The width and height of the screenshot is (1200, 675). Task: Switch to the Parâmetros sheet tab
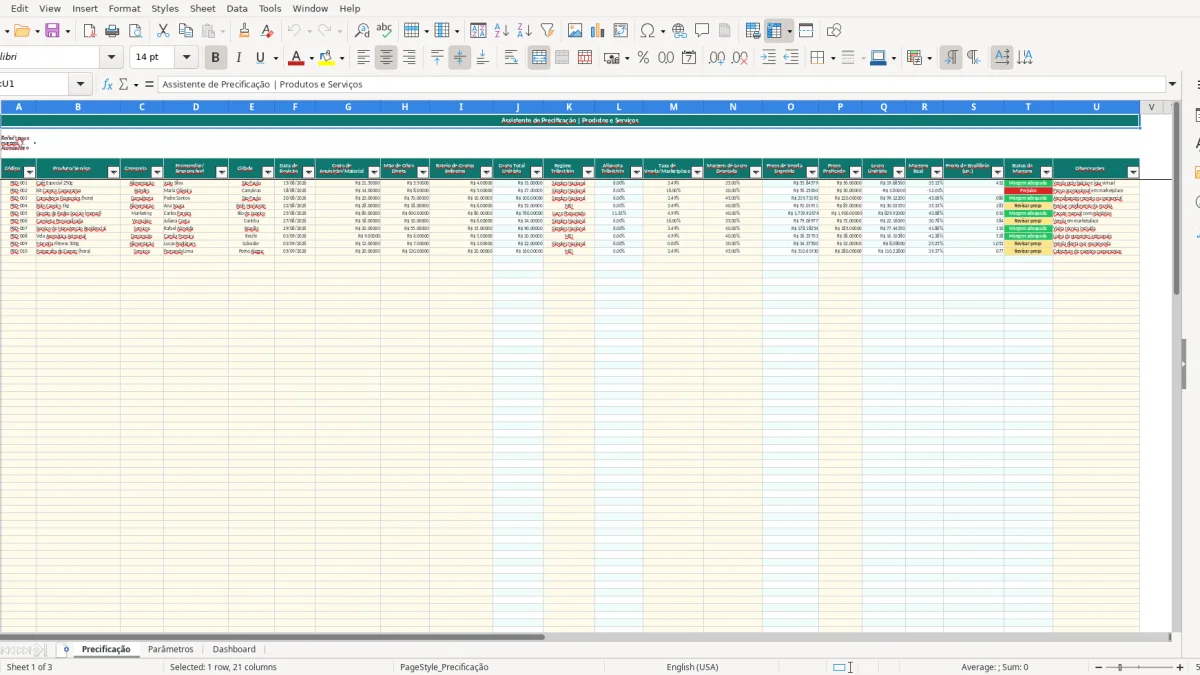[170, 649]
